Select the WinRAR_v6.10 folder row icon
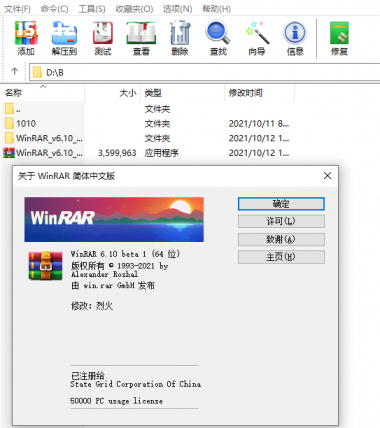The width and height of the screenshot is (380, 428). 9,138
